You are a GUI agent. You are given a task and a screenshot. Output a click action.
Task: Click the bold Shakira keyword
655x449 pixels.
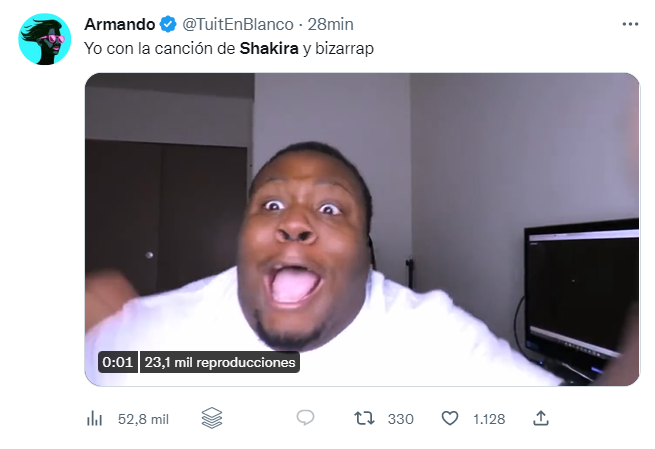point(269,48)
